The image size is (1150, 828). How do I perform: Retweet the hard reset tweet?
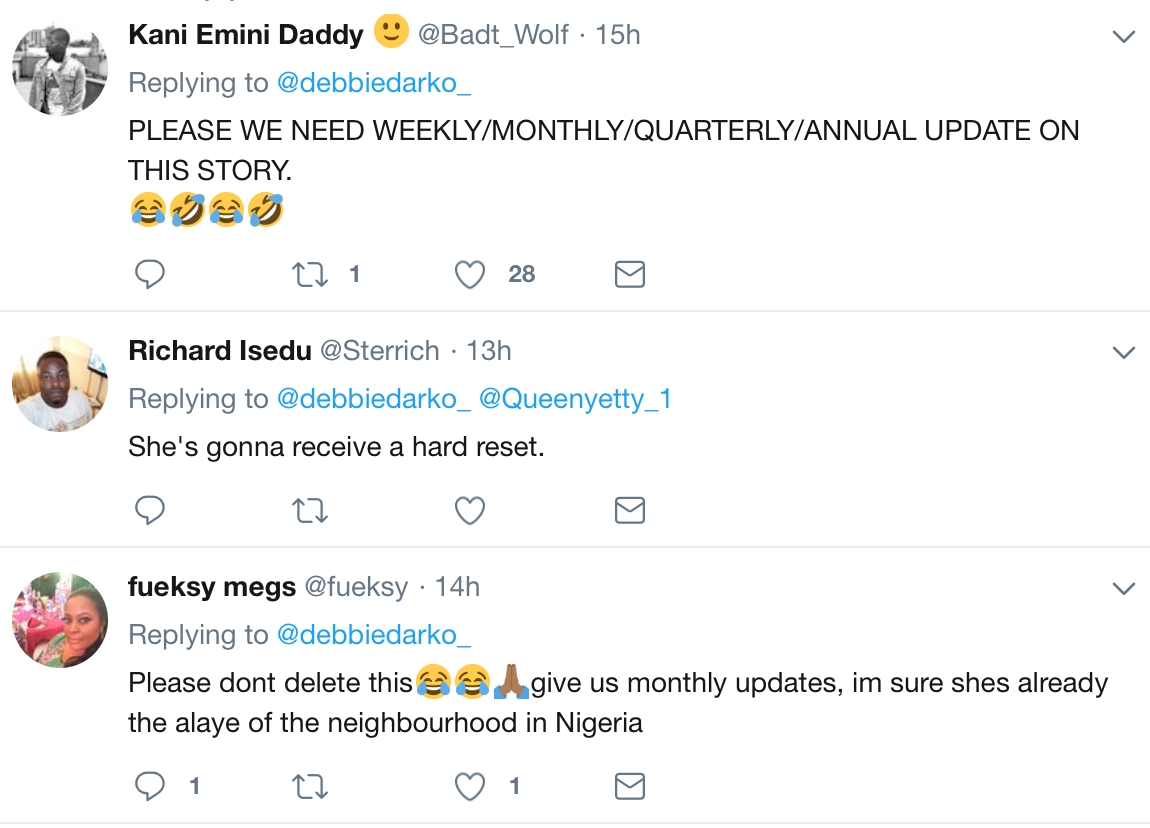coord(310,511)
